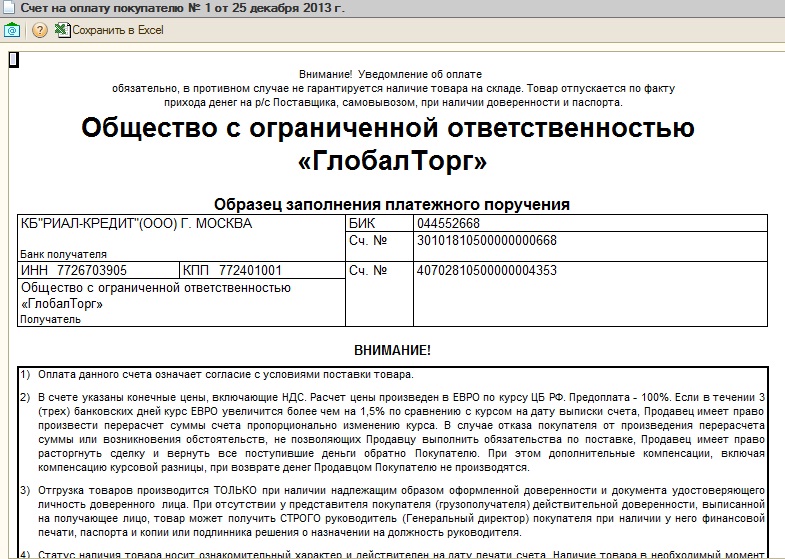Open the help question mark icon
Viewport: 785px width, 559px height.
tap(40, 31)
